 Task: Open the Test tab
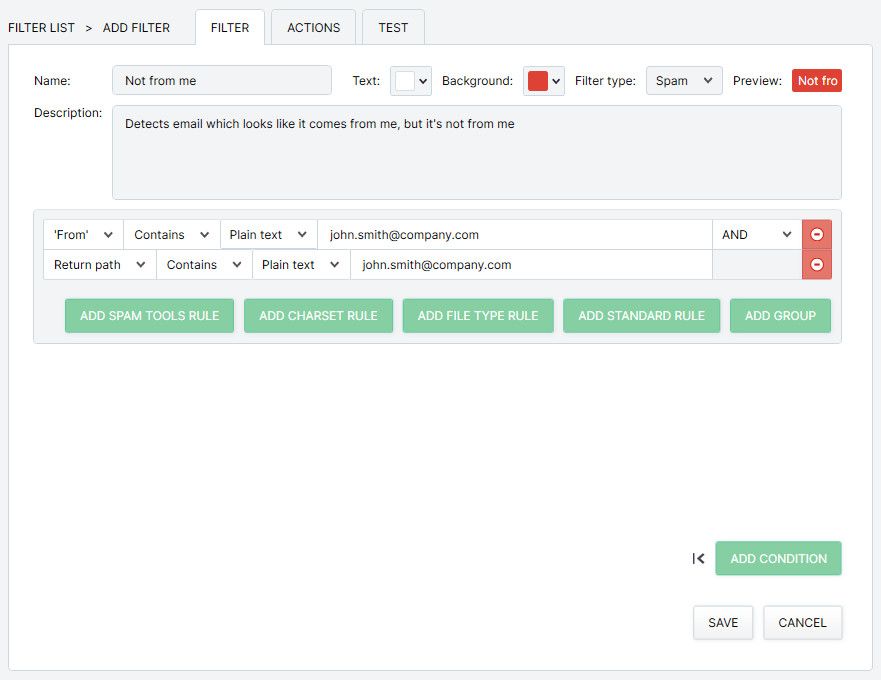point(393,28)
